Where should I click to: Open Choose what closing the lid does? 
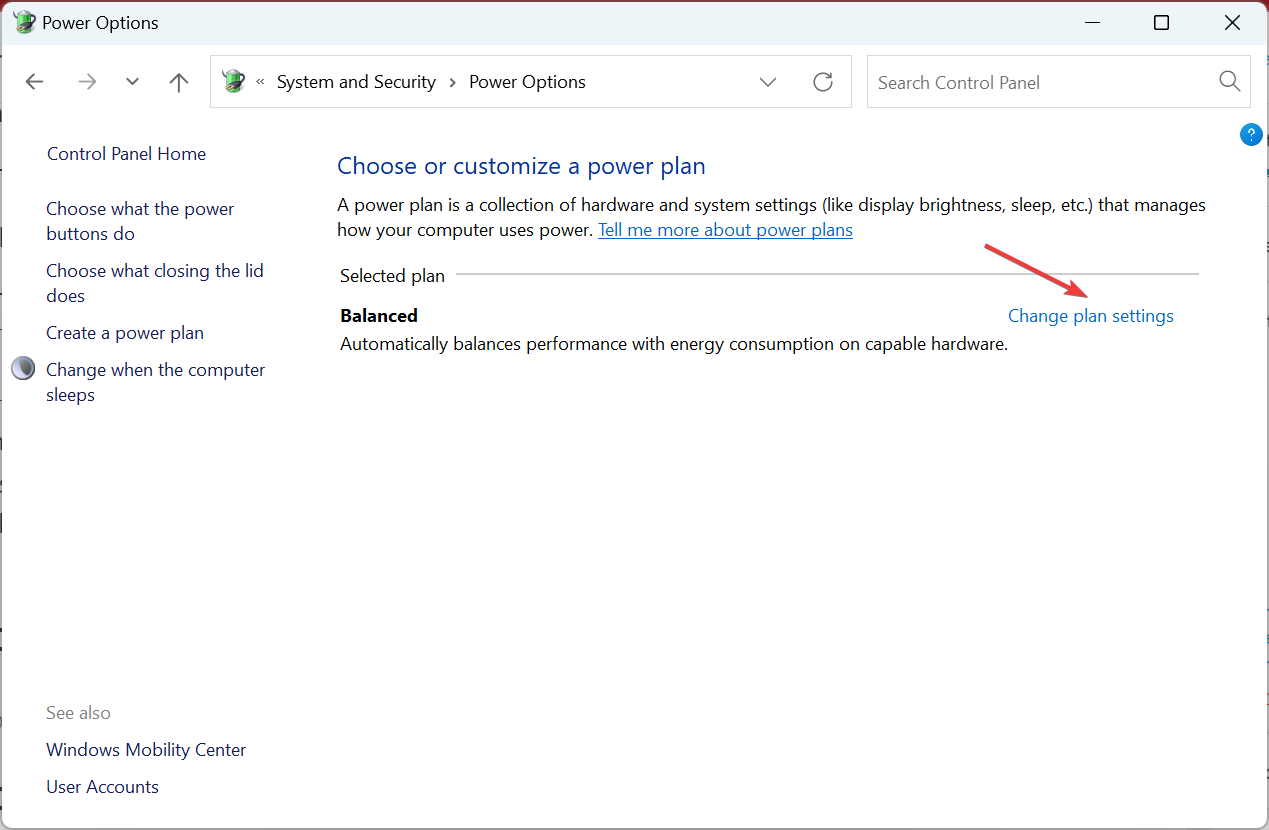(x=155, y=283)
